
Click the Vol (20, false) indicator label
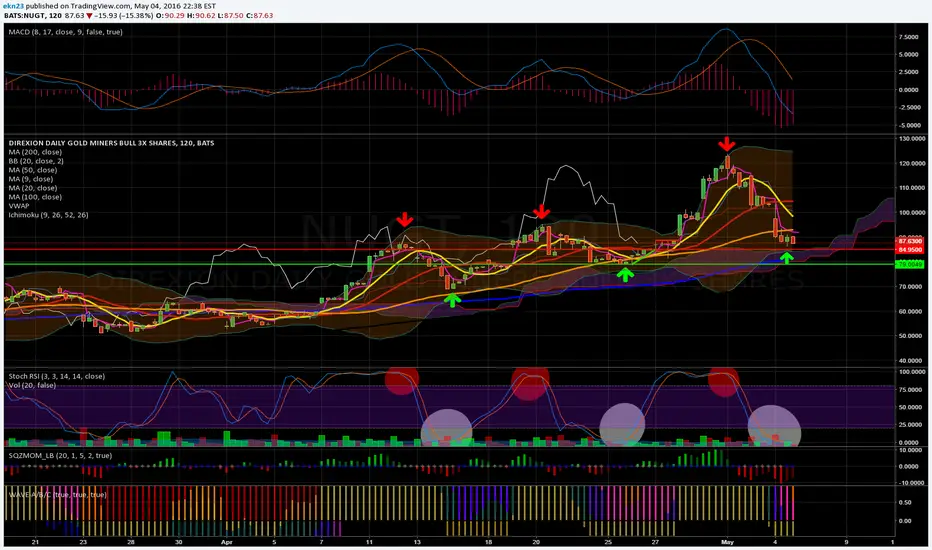click(32, 385)
